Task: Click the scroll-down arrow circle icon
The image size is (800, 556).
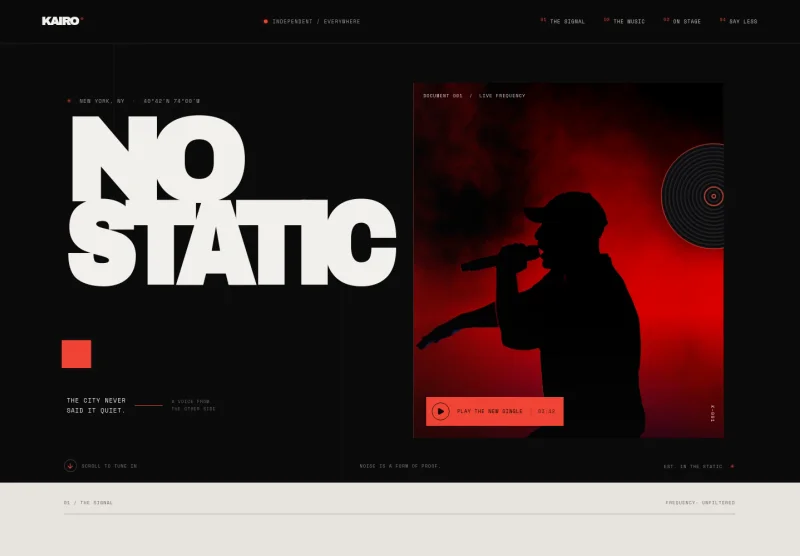Action: pos(70,466)
